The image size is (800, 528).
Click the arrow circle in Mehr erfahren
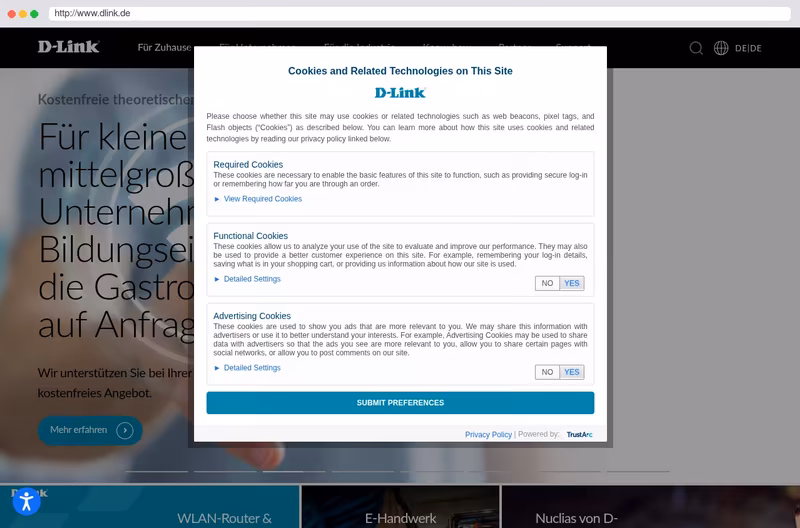[124, 431]
